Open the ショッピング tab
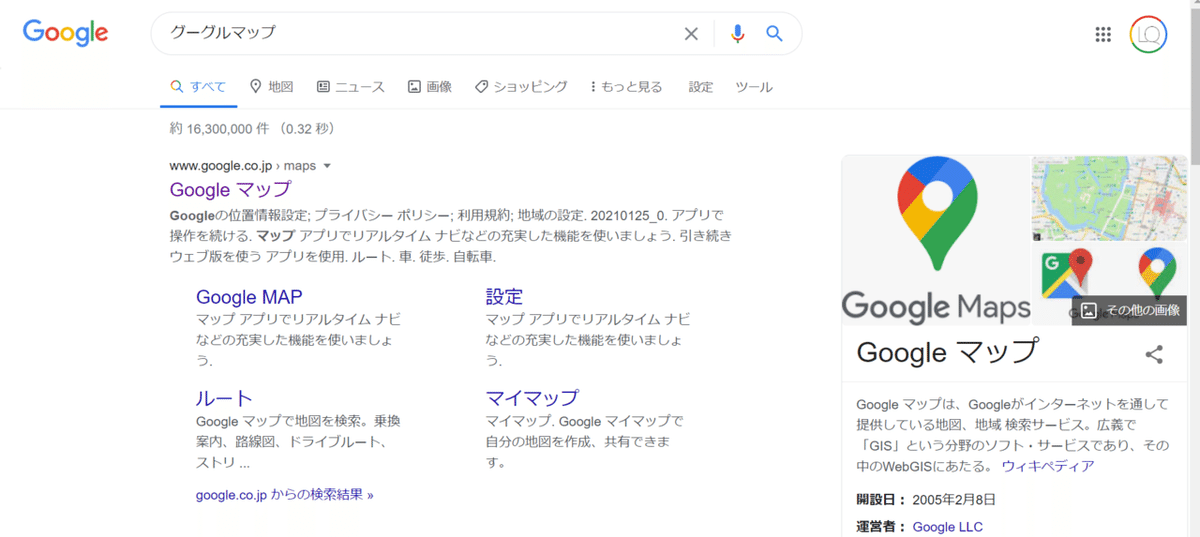Viewport: 1200px width, 537px height. [521, 87]
